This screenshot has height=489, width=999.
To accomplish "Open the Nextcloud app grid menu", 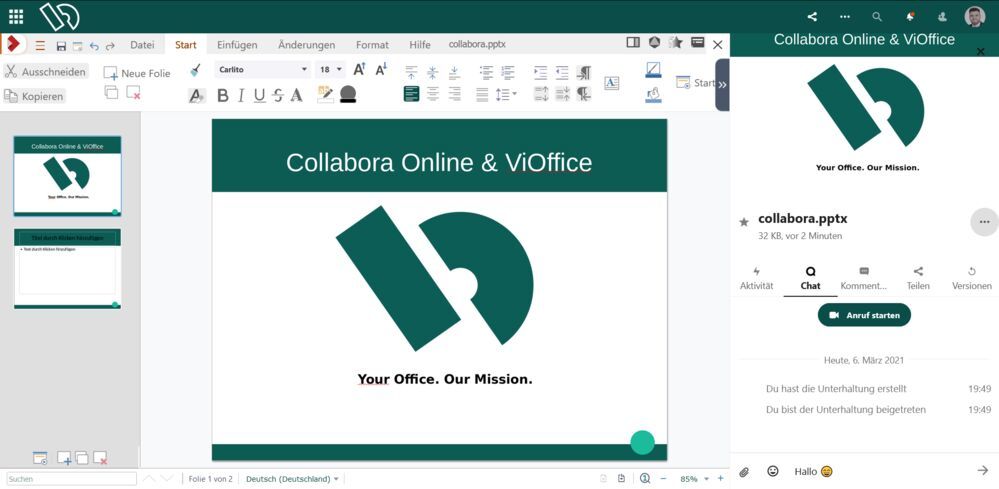I will click(16, 16).
